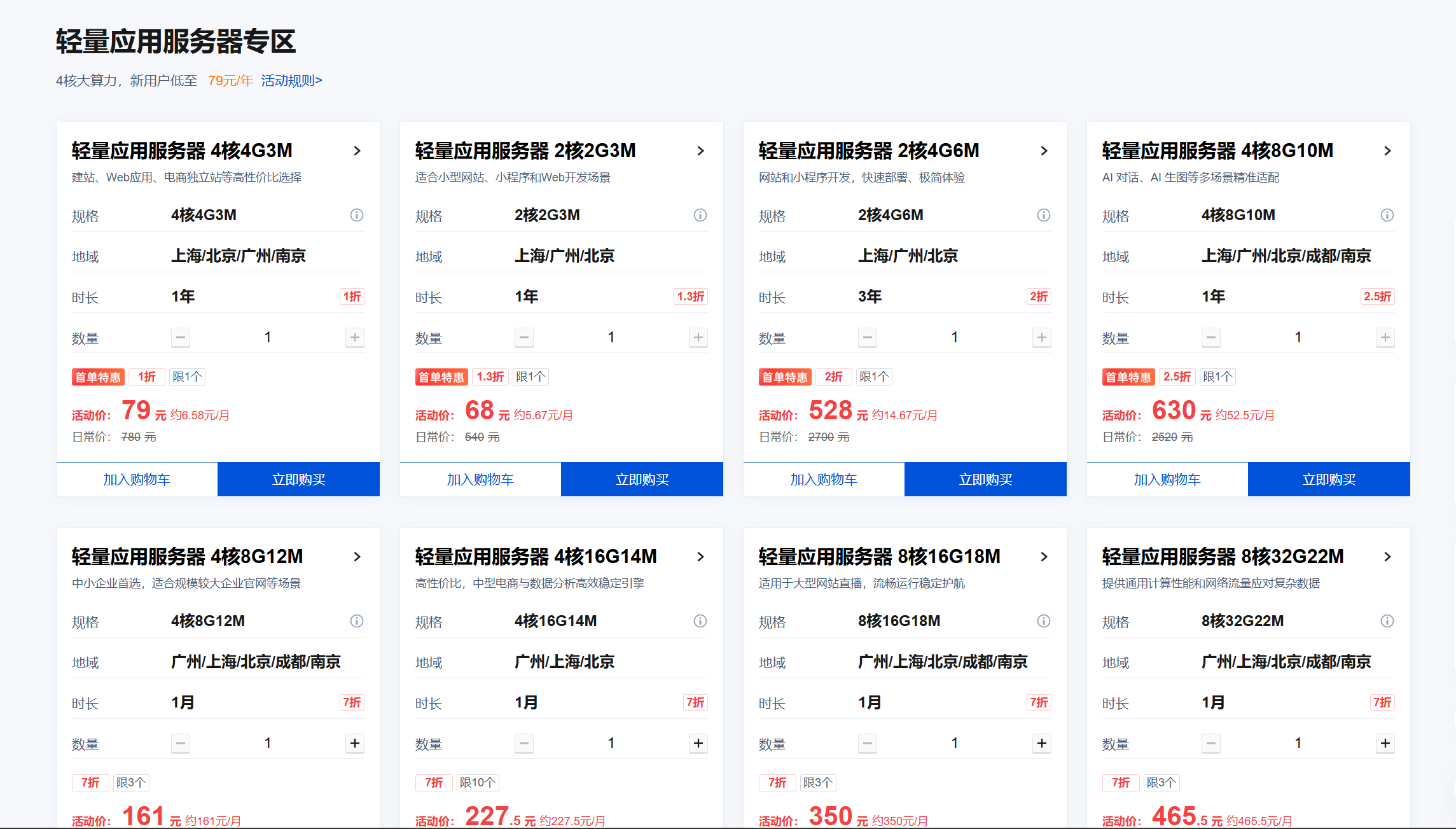Screen dimensions: 1456x829
Task: Click the 限10个 limit tag
Action: click(x=478, y=783)
